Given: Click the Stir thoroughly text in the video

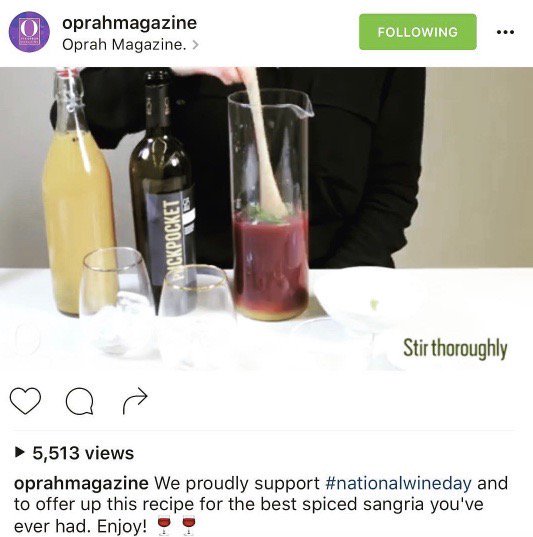Looking at the screenshot, I should click(x=455, y=348).
